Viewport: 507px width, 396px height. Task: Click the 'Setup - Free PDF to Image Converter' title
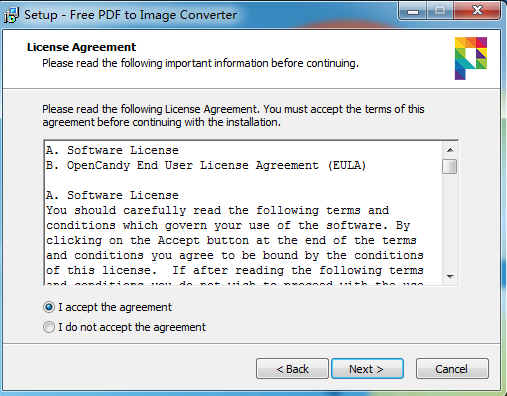[x=130, y=15]
